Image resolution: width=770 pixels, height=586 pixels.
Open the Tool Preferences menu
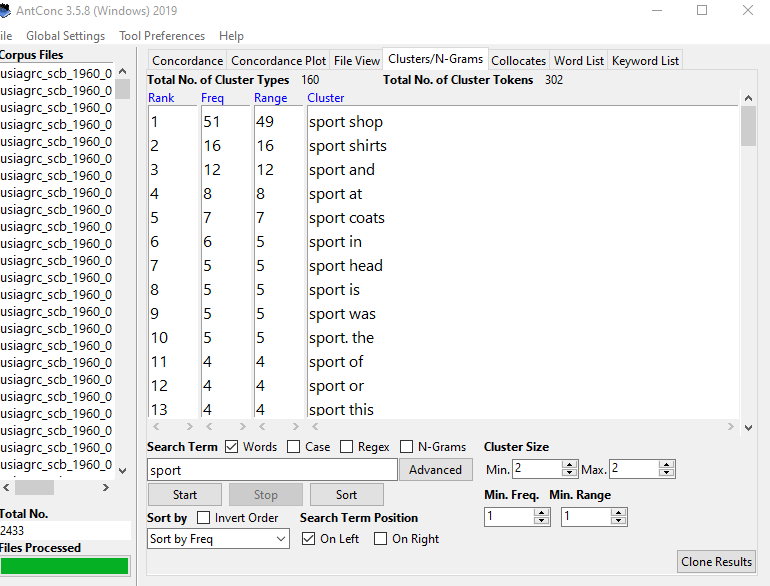coord(162,36)
